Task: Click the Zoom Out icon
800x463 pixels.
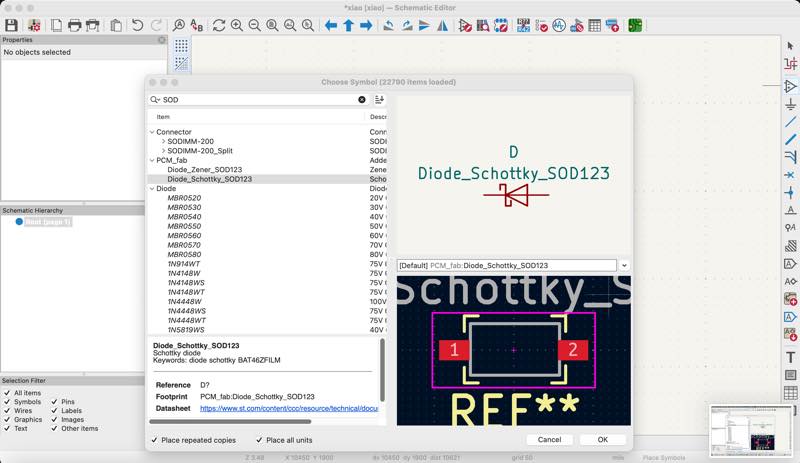Action: 254,25
